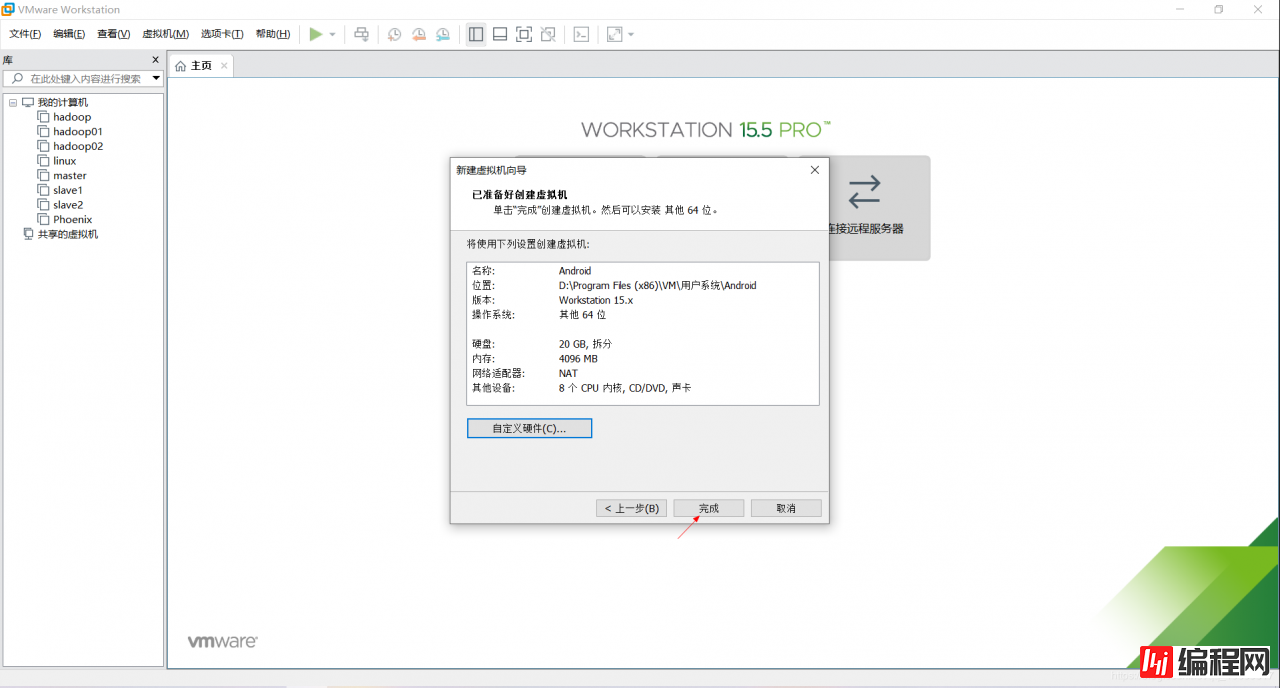Click the 完成 finish button
The height and width of the screenshot is (688, 1280).
point(709,508)
